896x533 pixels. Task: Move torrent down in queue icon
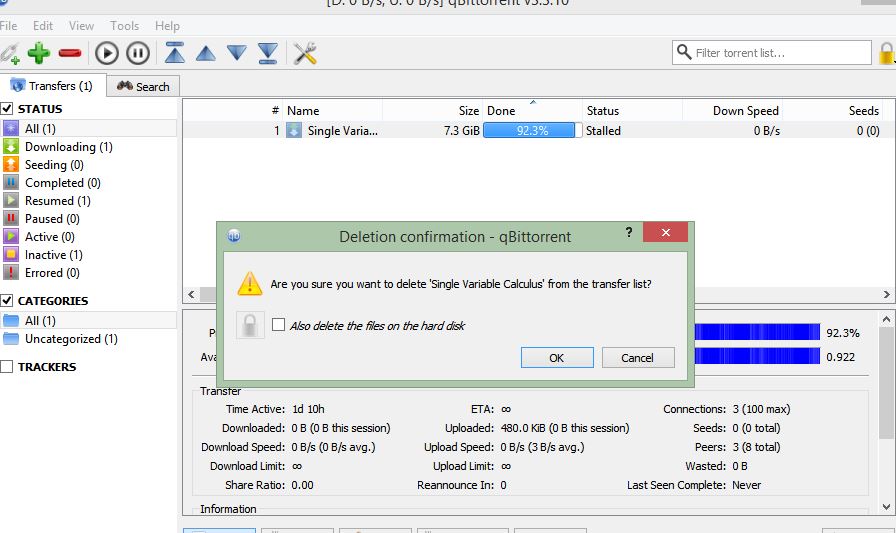click(x=237, y=53)
